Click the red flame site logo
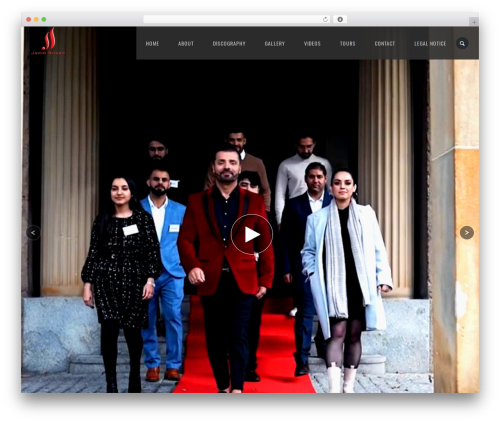This screenshot has height=423, width=500. click(x=48, y=41)
